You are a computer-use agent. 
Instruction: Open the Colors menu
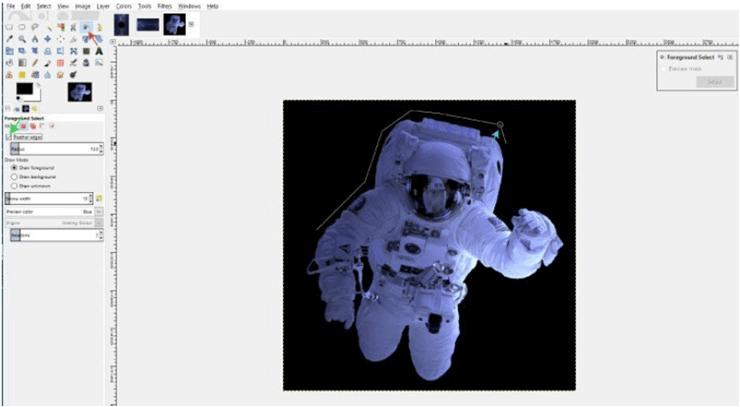click(123, 6)
